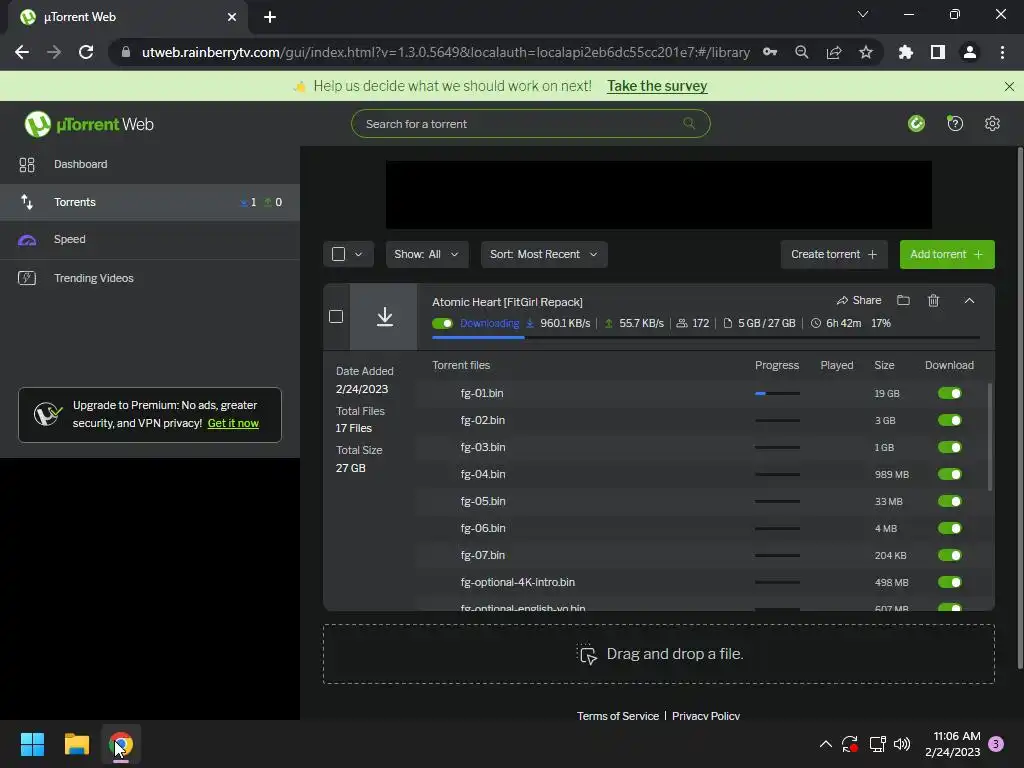Viewport: 1024px width, 768px height.
Task: Open Trending Videos in sidebar
Action: pyautogui.click(x=150, y=278)
